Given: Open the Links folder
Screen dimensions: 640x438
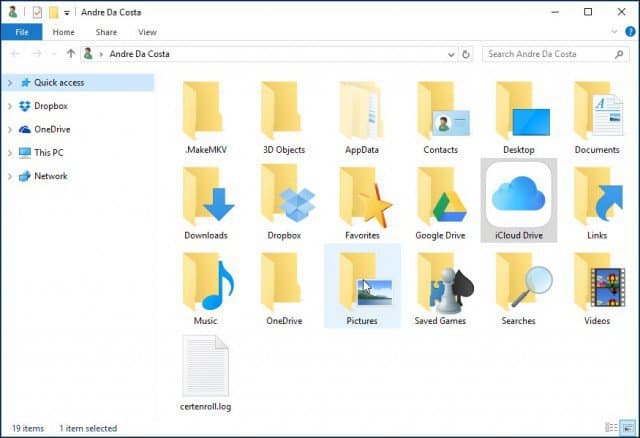Looking at the screenshot, I should coord(597,203).
